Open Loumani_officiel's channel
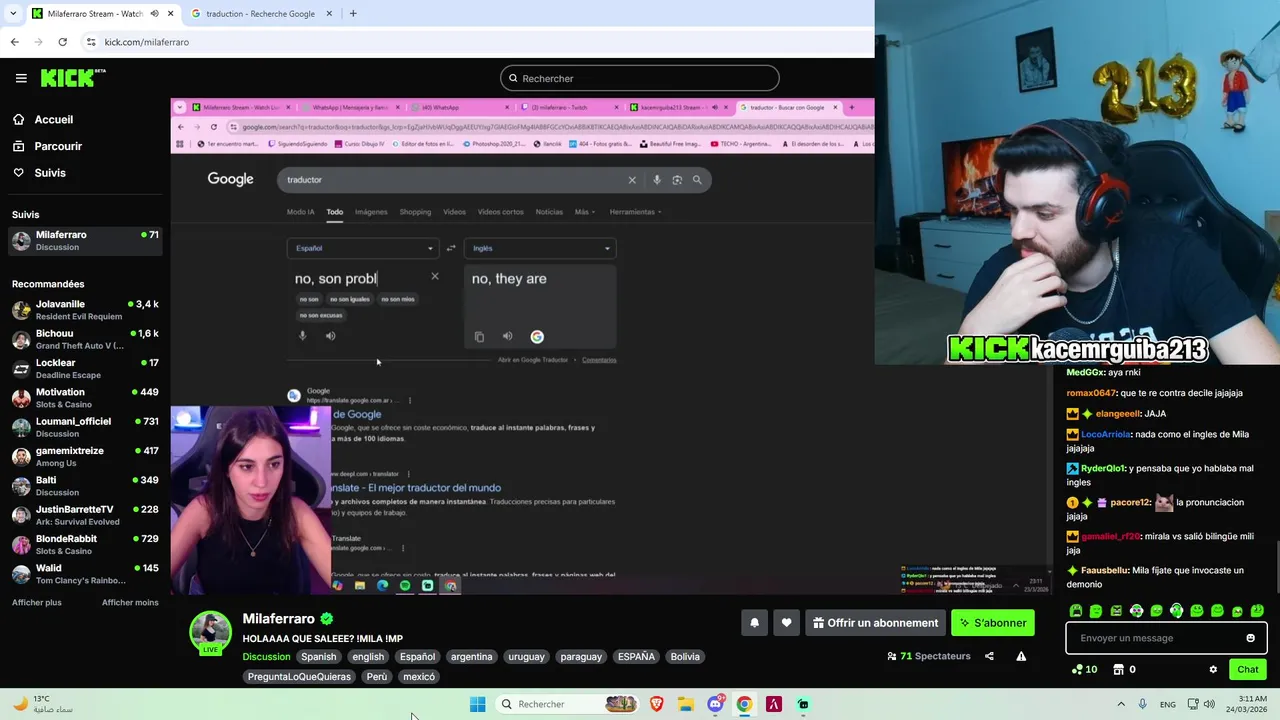The image size is (1280, 720). click(x=85, y=427)
